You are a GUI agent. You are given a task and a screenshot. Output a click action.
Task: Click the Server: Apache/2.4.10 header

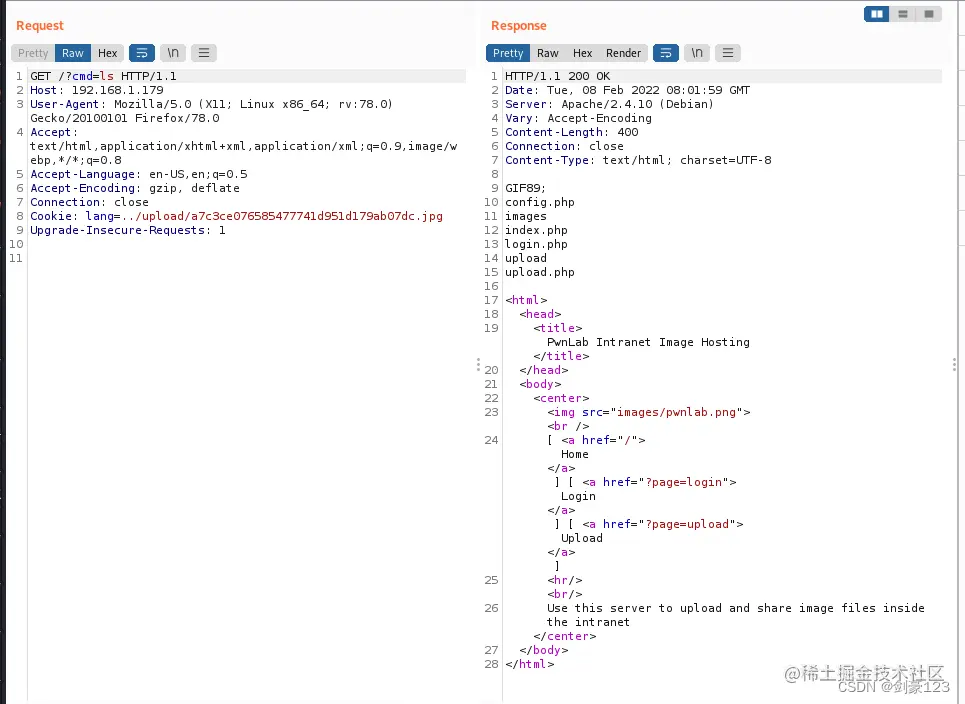click(x=609, y=104)
